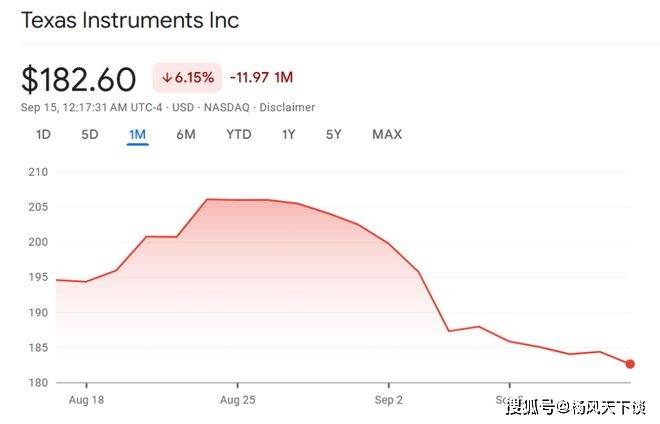Click the 210 price axis label
This screenshot has width=660, height=424.
tap(38, 172)
